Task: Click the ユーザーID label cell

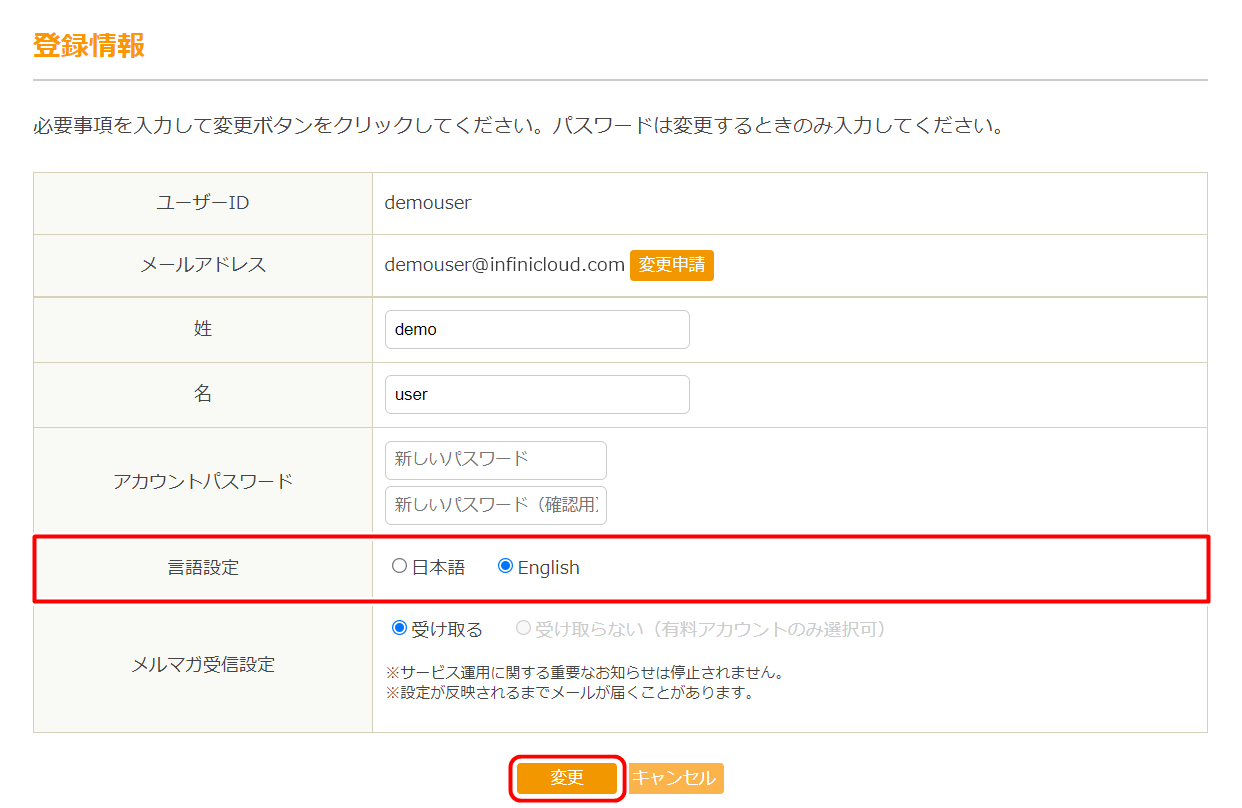Action: pyautogui.click(x=203, y=203)
